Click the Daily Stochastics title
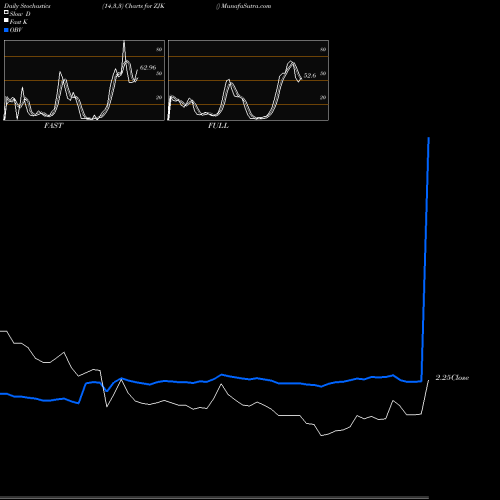 (x=27, y=6)
